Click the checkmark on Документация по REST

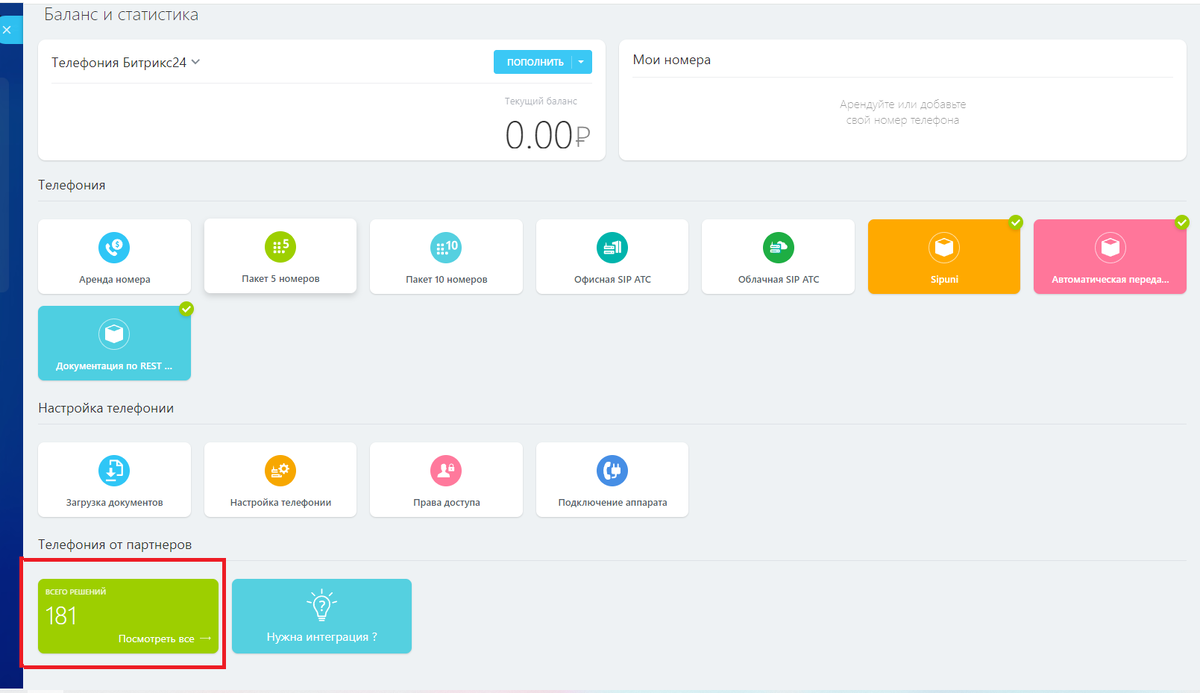pyautogui.click(x=187, y=309)
